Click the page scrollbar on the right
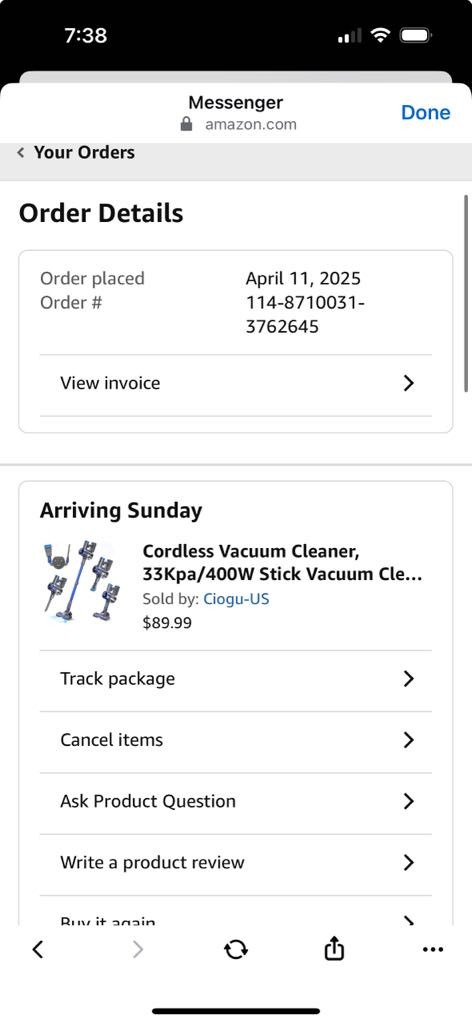 [x=467, y=293]
